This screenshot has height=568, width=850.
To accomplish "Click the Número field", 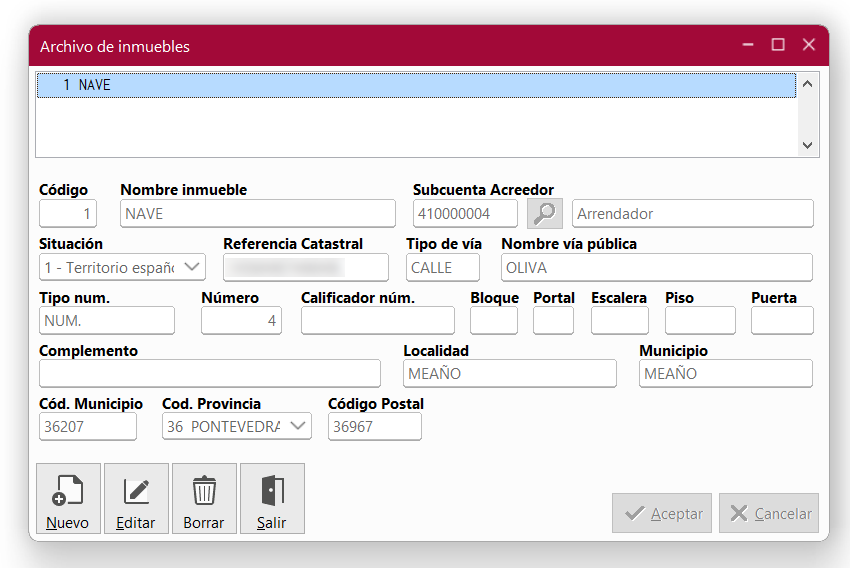I will coord(241,321).
